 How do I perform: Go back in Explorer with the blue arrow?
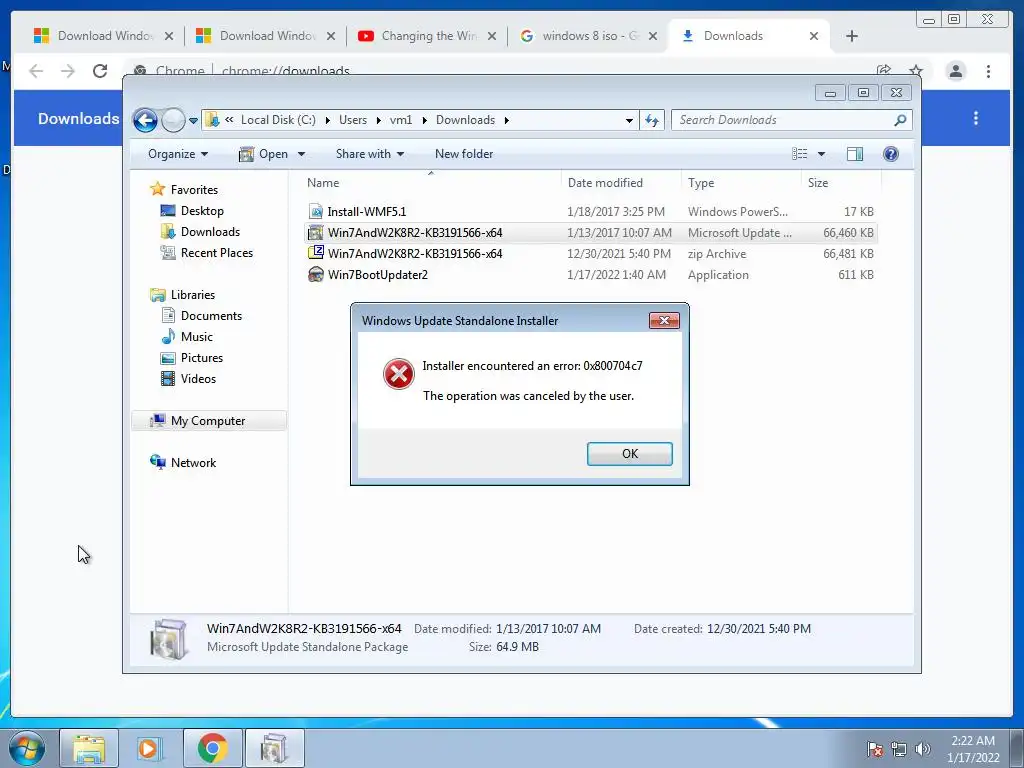click(x=145, y=120)
